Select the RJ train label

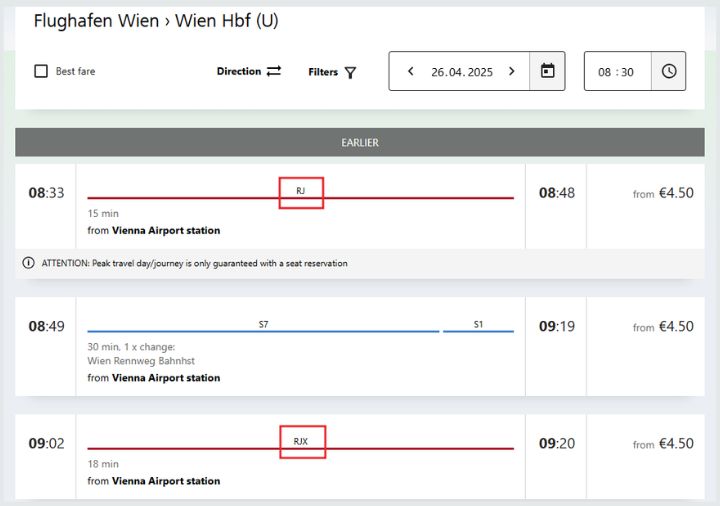pyautogui.click(x=301, y=191)
